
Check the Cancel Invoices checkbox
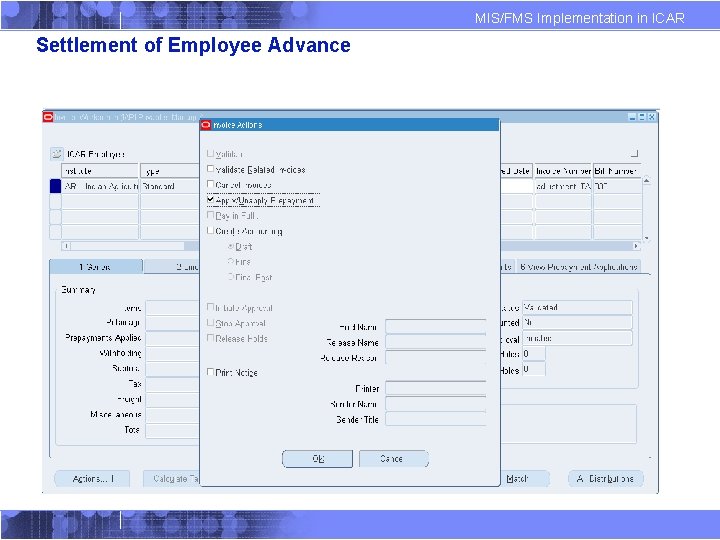click(210, 184)
